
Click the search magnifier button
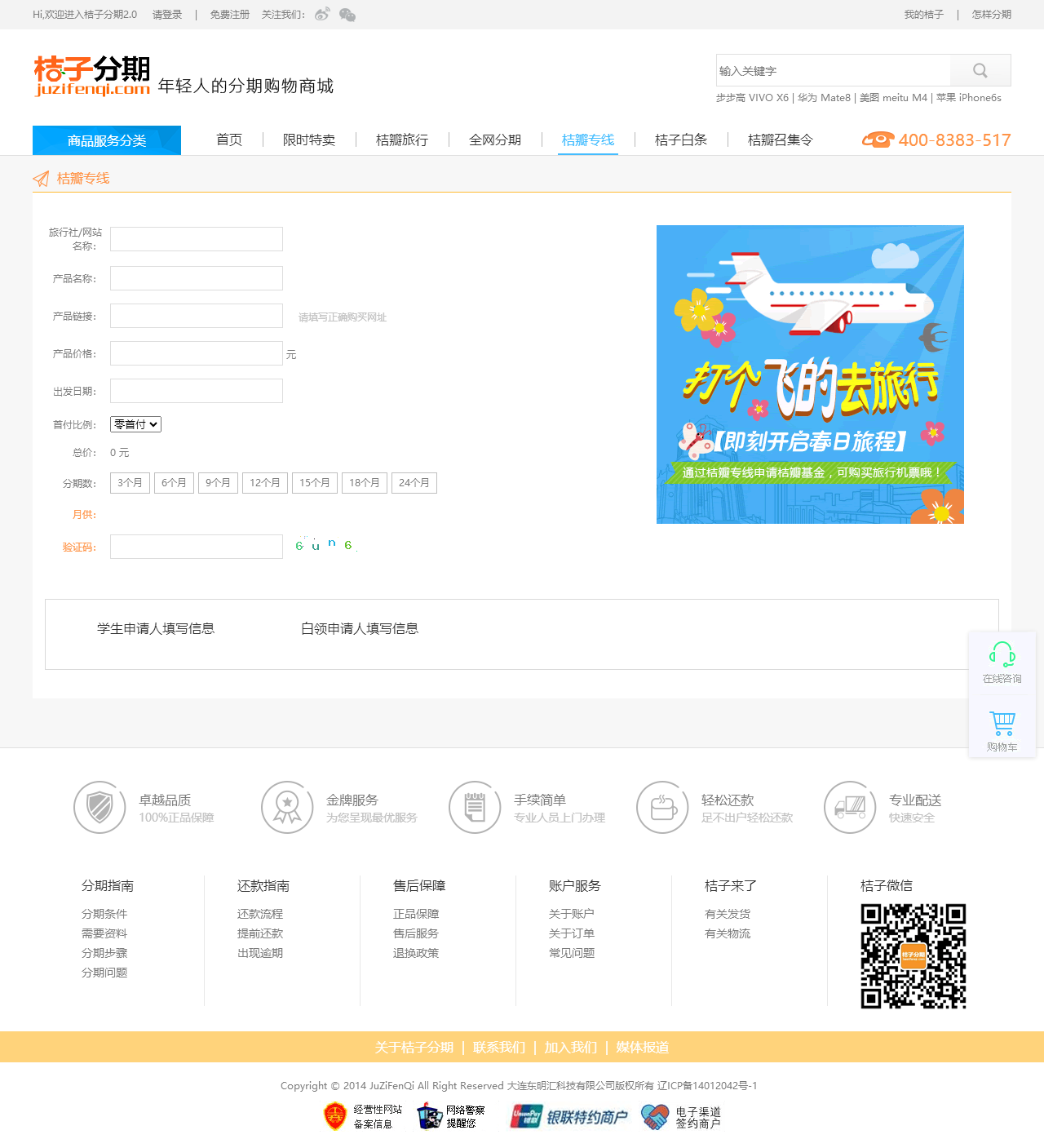click(x=980, y=71)
